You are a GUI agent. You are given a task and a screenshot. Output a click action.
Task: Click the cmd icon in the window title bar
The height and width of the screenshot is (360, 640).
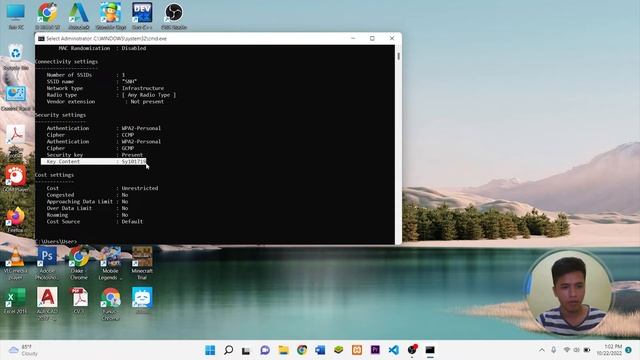(41, 38)
